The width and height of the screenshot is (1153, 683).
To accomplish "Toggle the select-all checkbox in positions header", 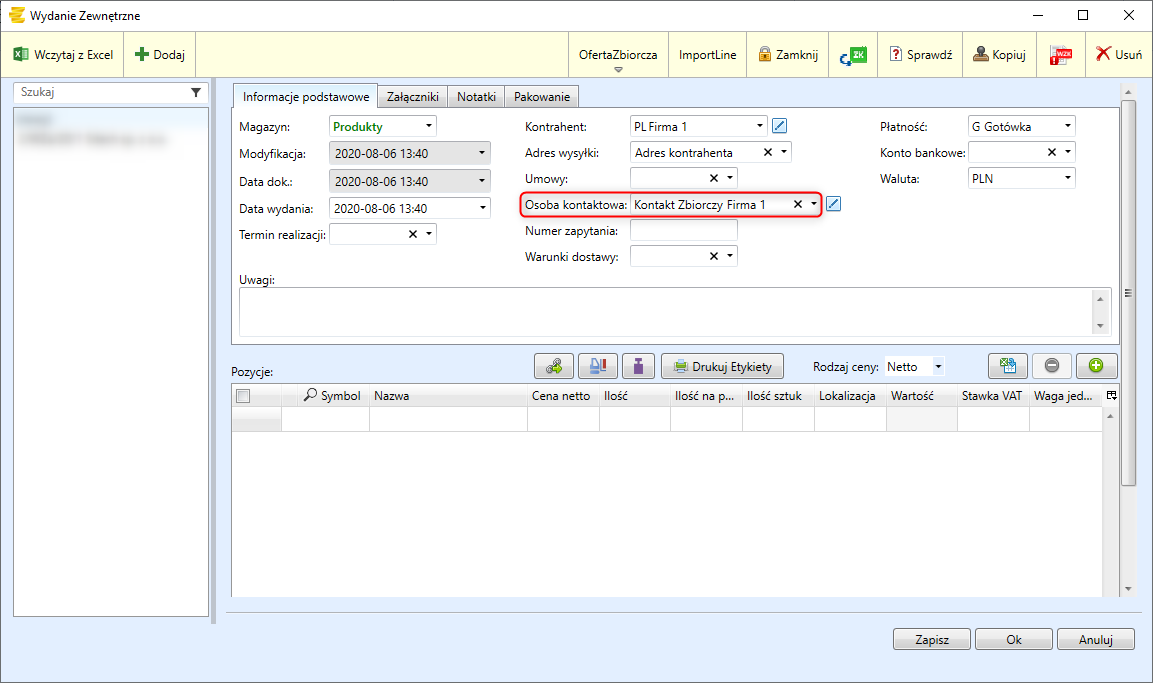I will [242, 396].
